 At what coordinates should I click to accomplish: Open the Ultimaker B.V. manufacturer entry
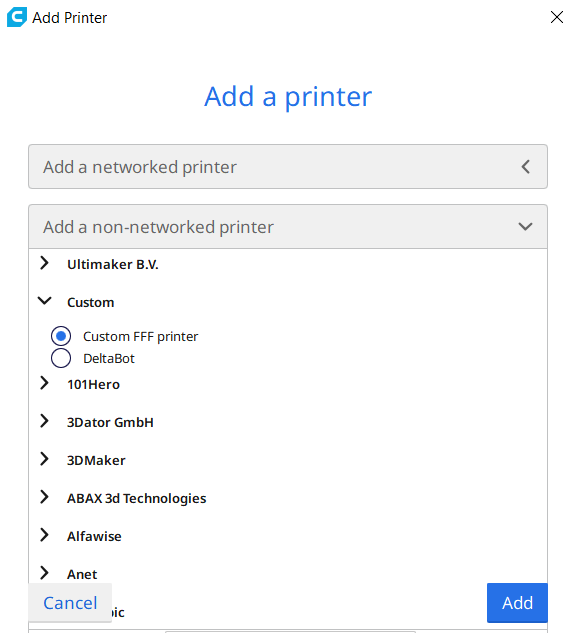(x=113, y=264)
